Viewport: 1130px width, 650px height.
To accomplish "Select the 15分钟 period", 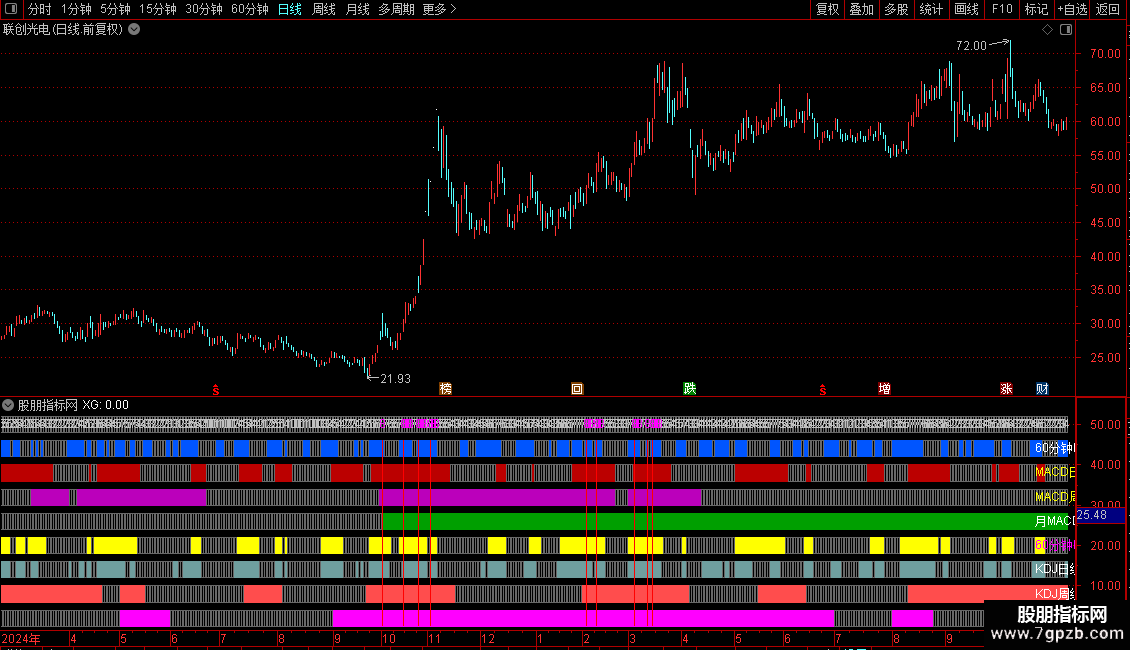I will (x=158, y=9).
